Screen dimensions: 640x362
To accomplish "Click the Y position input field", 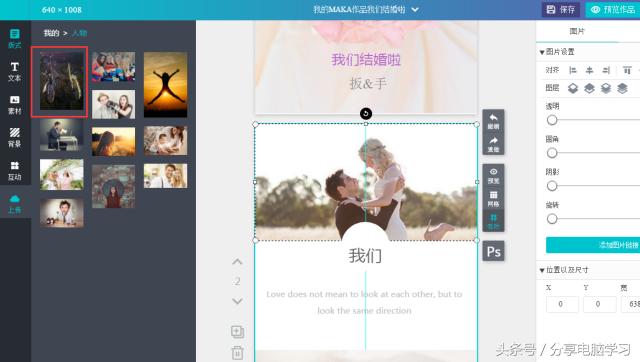I will pyautogui.click(x=599, y=304).
